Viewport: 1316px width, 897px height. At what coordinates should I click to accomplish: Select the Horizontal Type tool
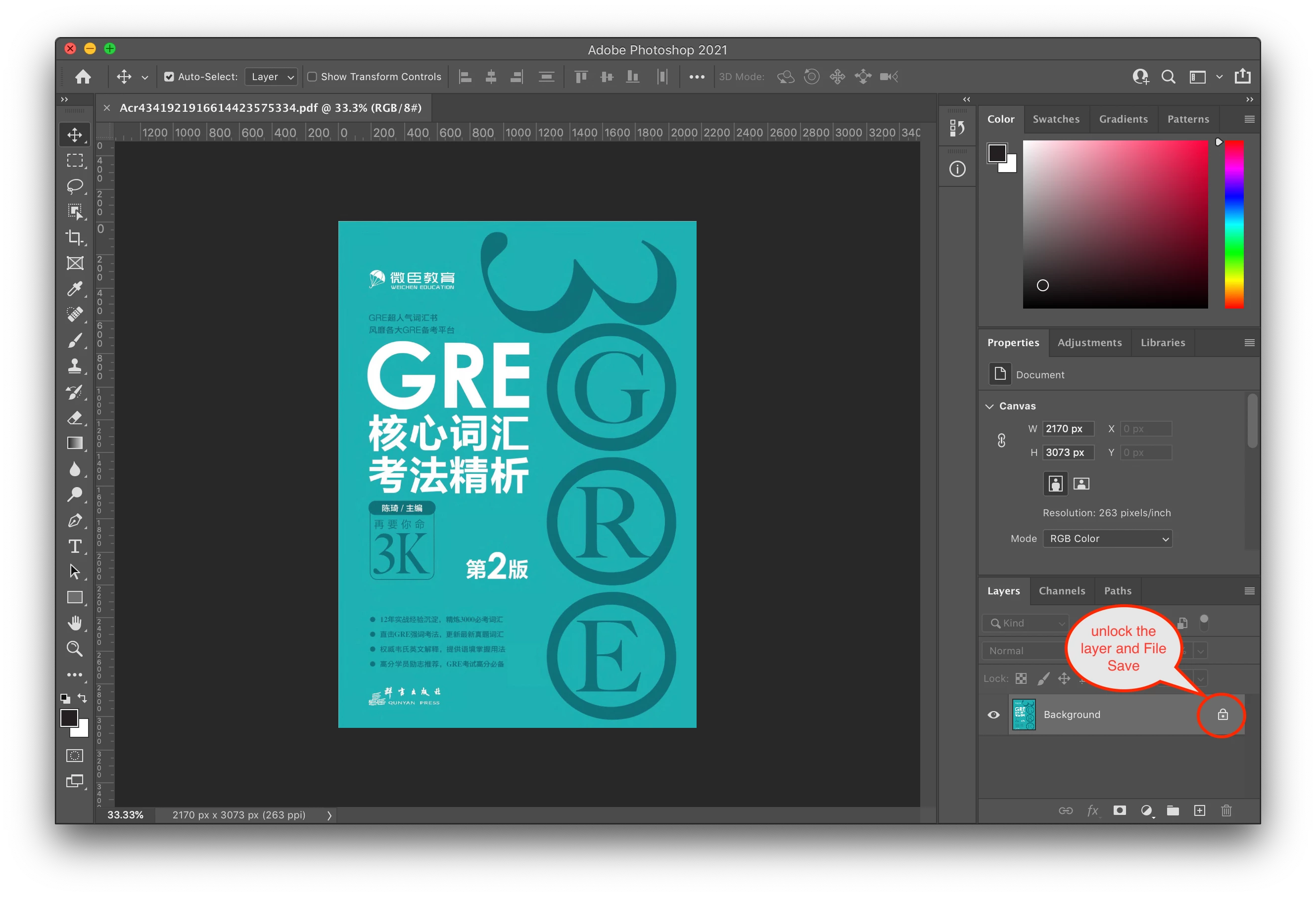pos(75,546)
